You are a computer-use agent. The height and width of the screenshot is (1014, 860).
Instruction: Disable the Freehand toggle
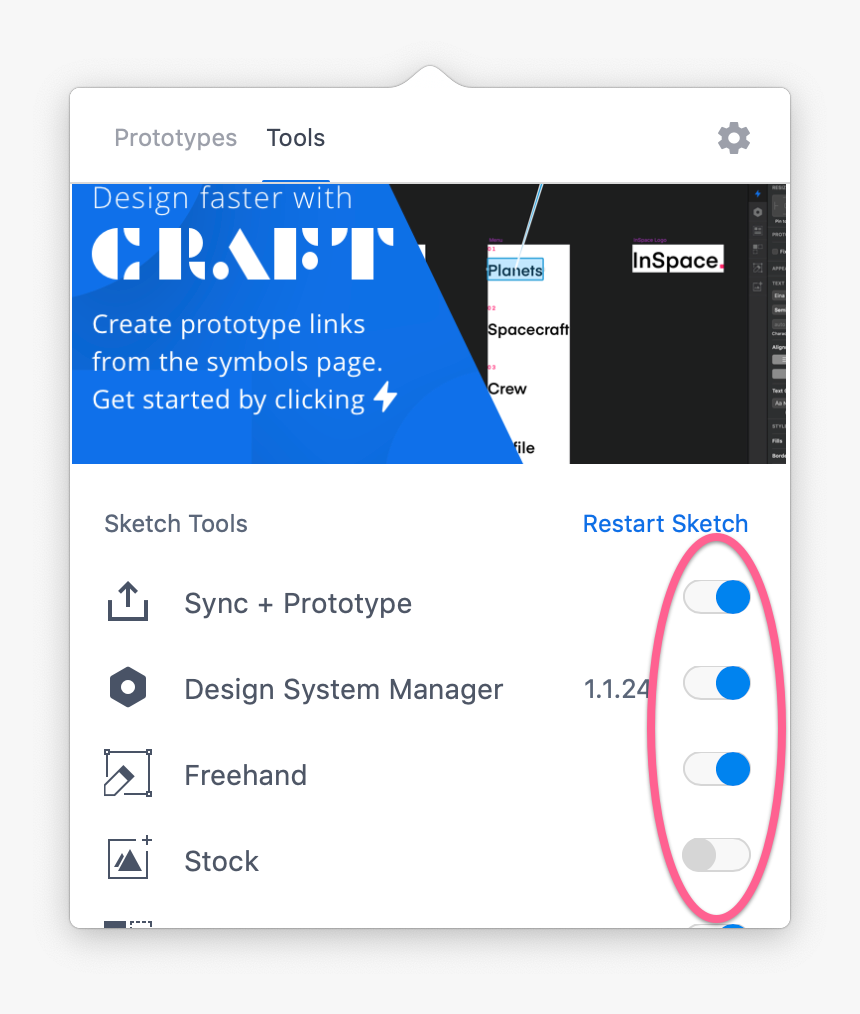(x=716, y=769)
